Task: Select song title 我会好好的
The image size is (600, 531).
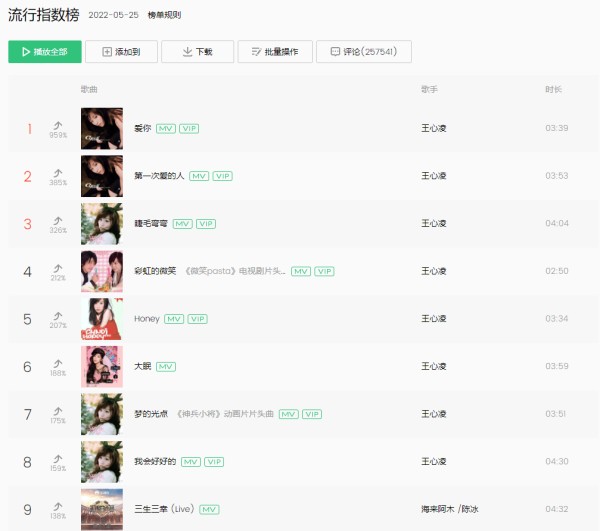Action: point(155,462)
